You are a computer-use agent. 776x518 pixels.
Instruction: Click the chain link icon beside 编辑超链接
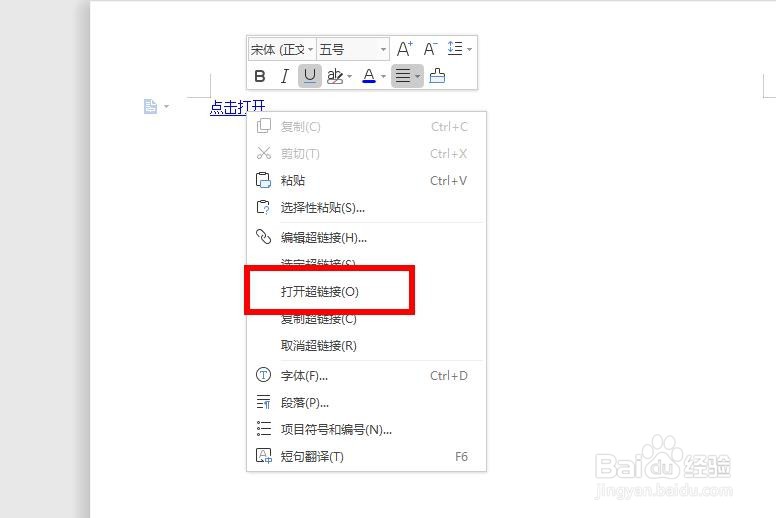tap(263, 237)
